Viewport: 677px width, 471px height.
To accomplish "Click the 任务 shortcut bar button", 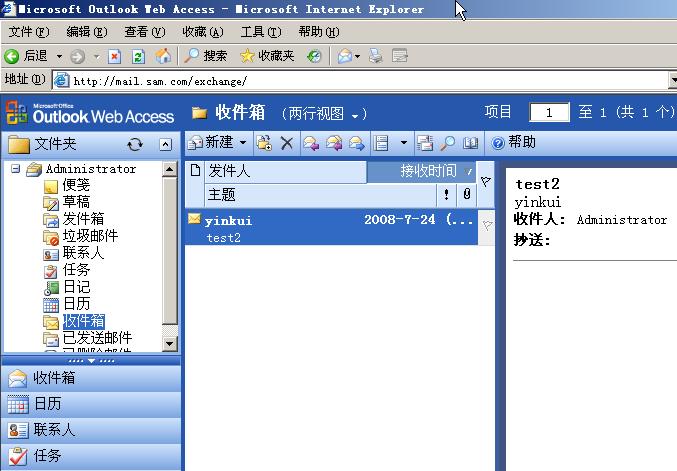I will 91,456.
